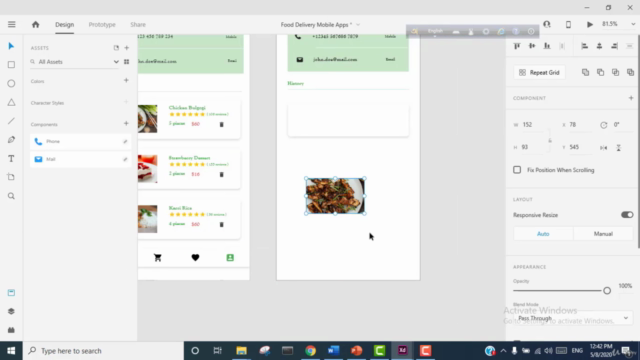Align selection to horizontal center
This screenshot has width=640, height=360.
coord(599,46)
